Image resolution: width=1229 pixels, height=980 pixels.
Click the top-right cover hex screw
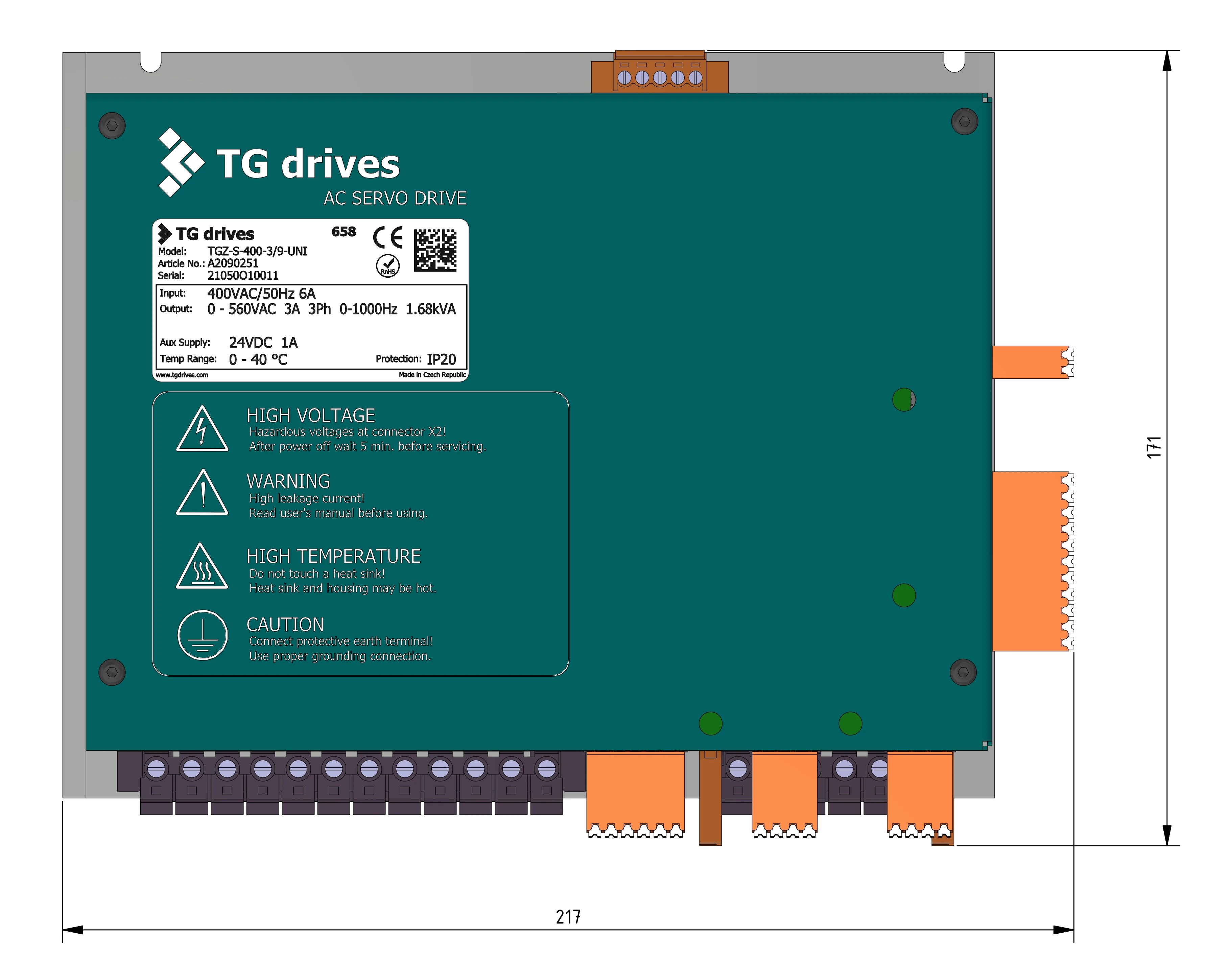click(x=965, y=121)
